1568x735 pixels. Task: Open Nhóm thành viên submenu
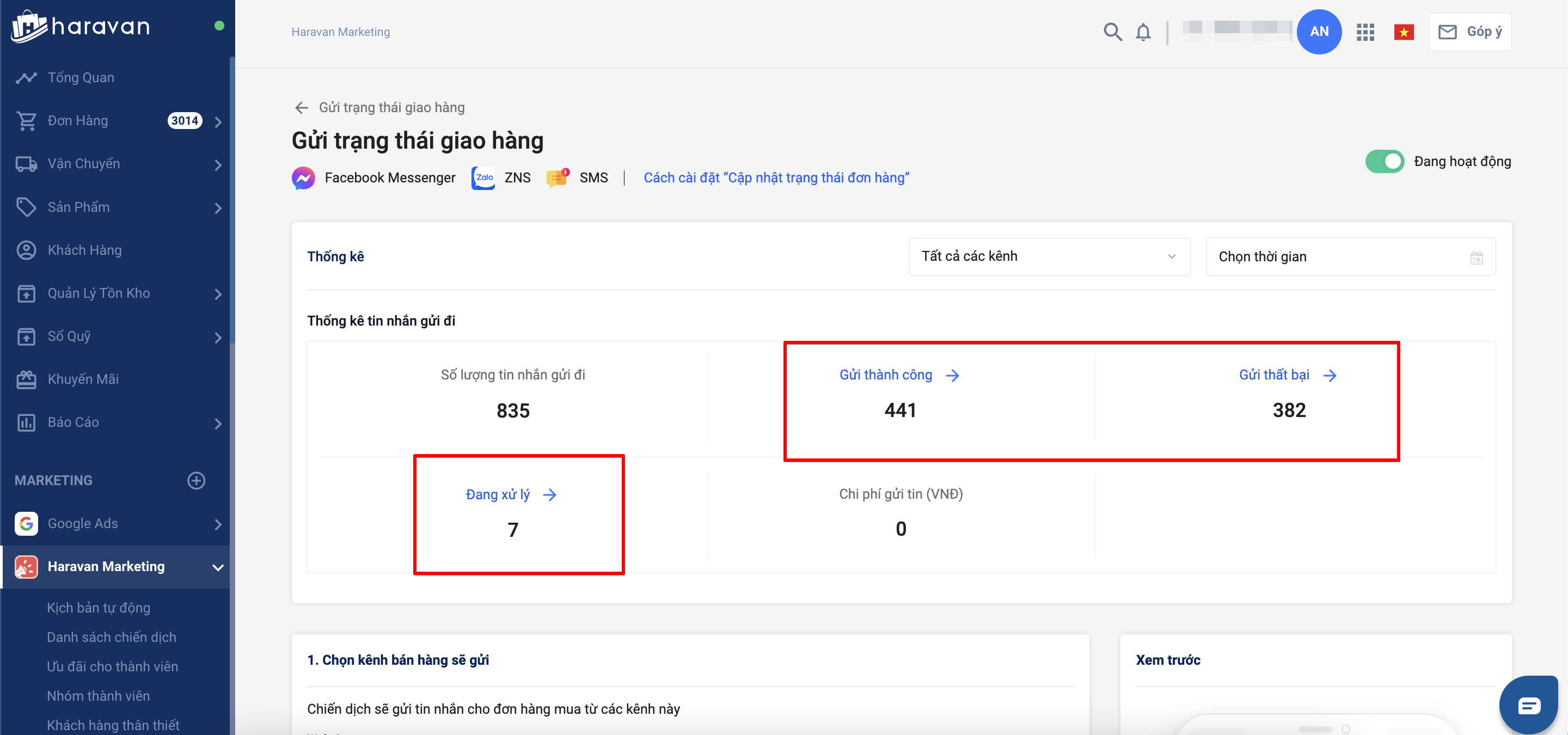(x=98, y=695)
